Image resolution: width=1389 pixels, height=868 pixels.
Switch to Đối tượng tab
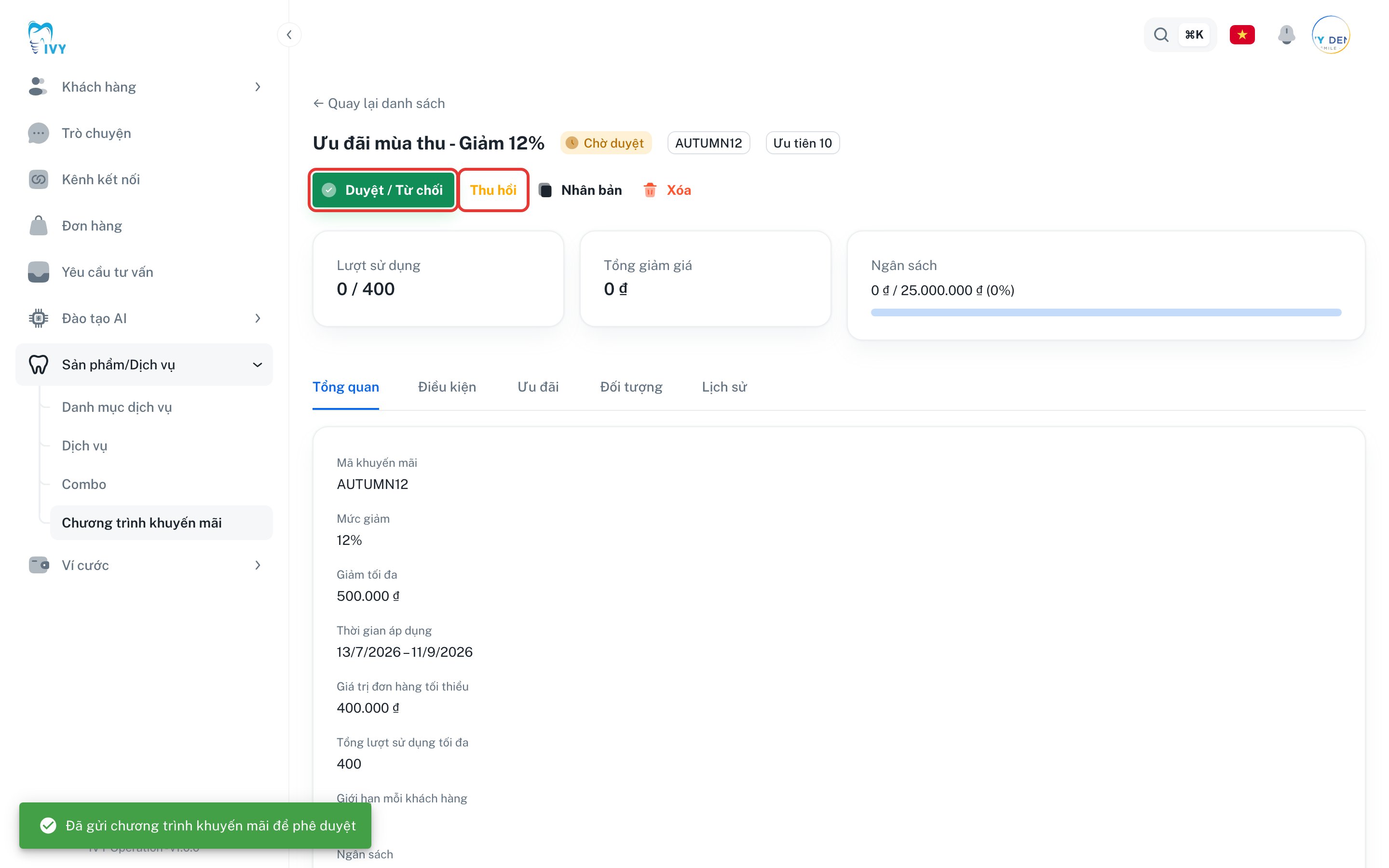click(631, 387)
